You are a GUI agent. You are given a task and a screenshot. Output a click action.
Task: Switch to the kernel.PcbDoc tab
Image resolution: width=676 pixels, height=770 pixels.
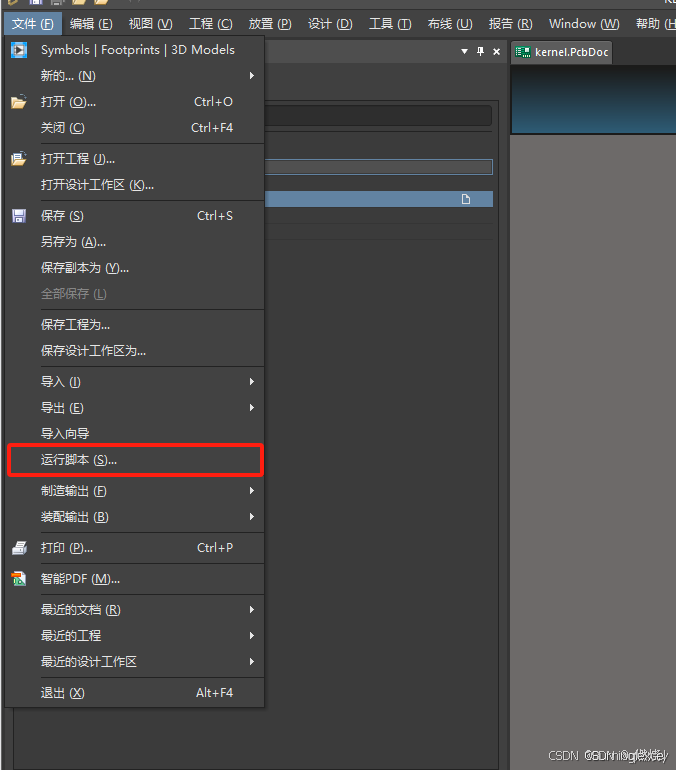pos(562,52)
